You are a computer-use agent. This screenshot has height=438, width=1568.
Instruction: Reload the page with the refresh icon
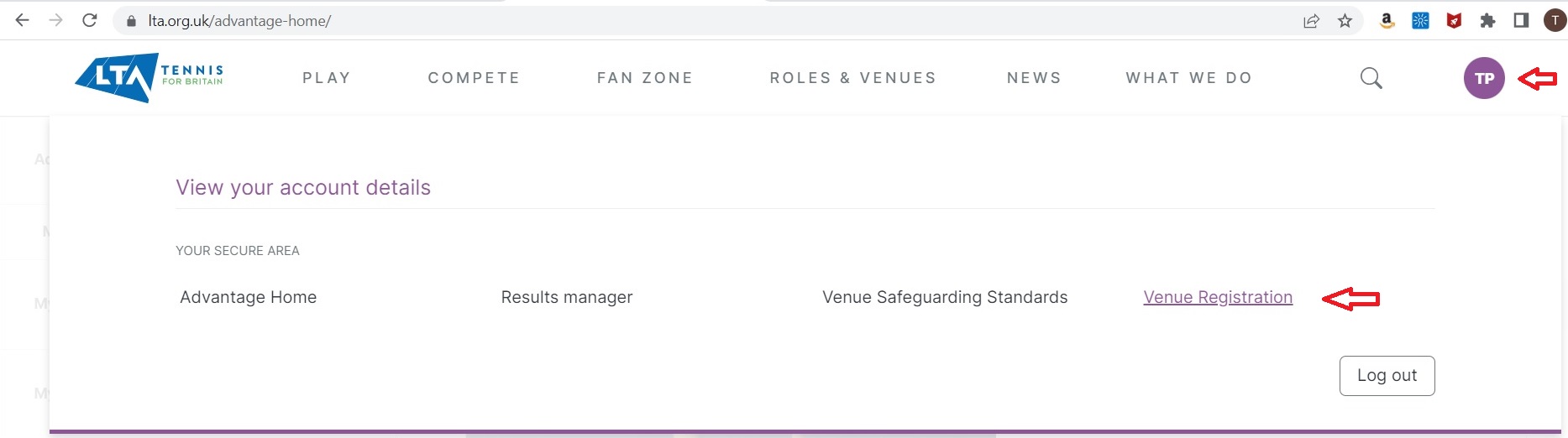90,21
